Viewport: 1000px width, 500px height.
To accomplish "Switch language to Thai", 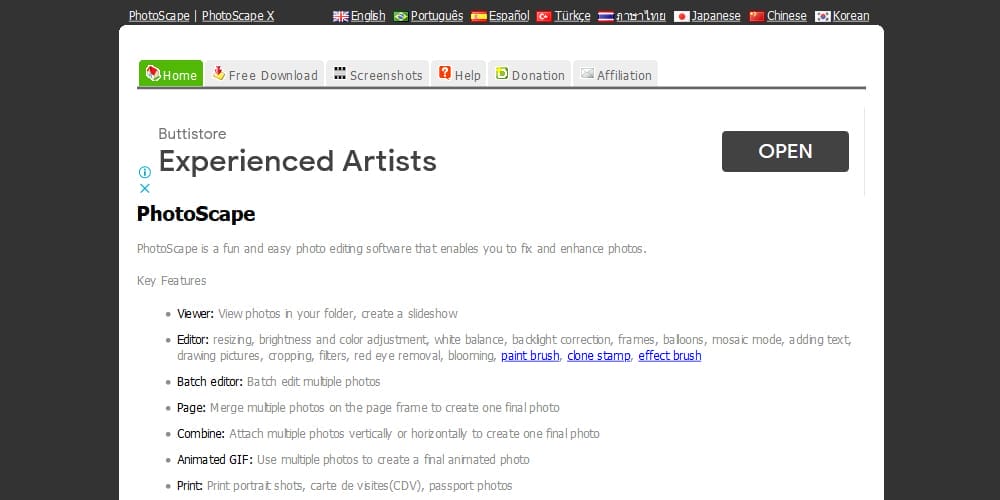I will pos(641,16).
